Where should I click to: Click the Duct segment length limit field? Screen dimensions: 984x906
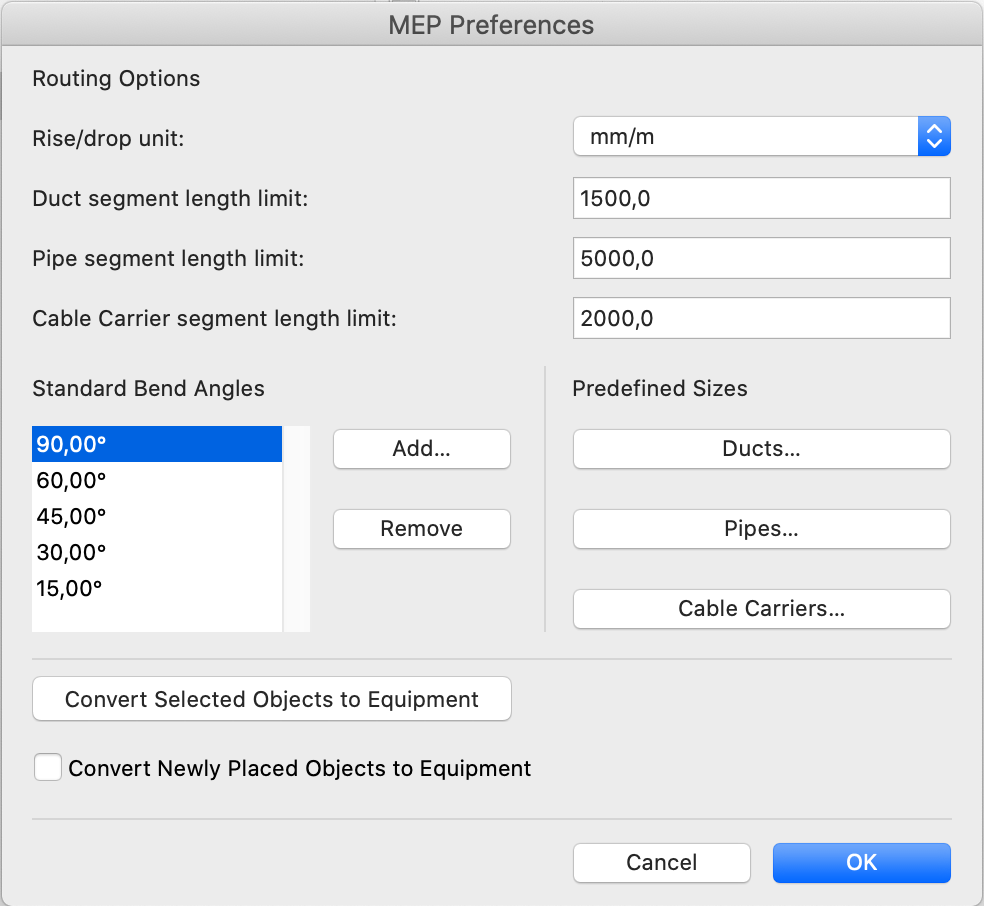click(x=761, y=198)
